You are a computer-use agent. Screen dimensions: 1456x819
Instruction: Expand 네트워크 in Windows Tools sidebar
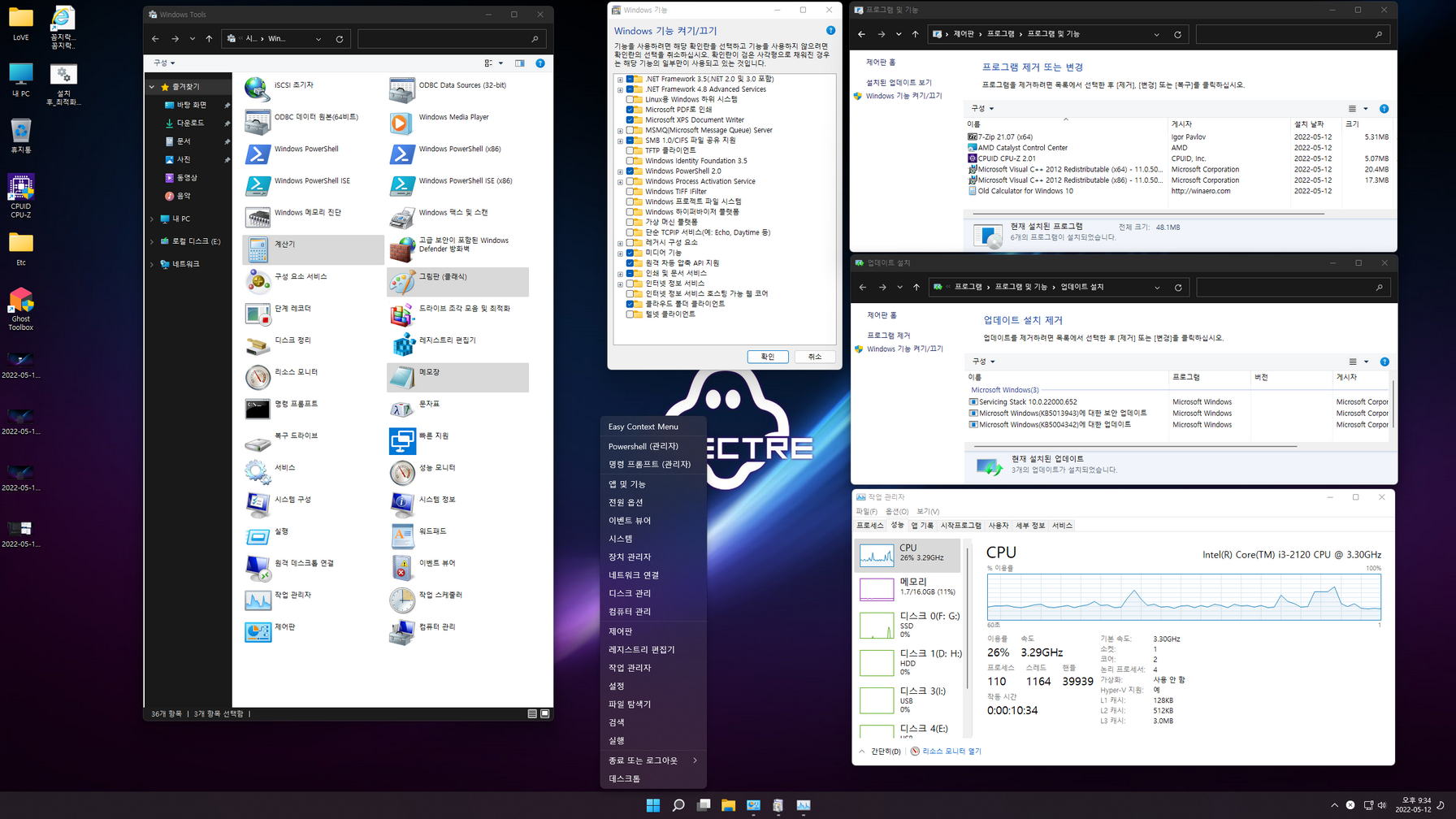(152, 265)
